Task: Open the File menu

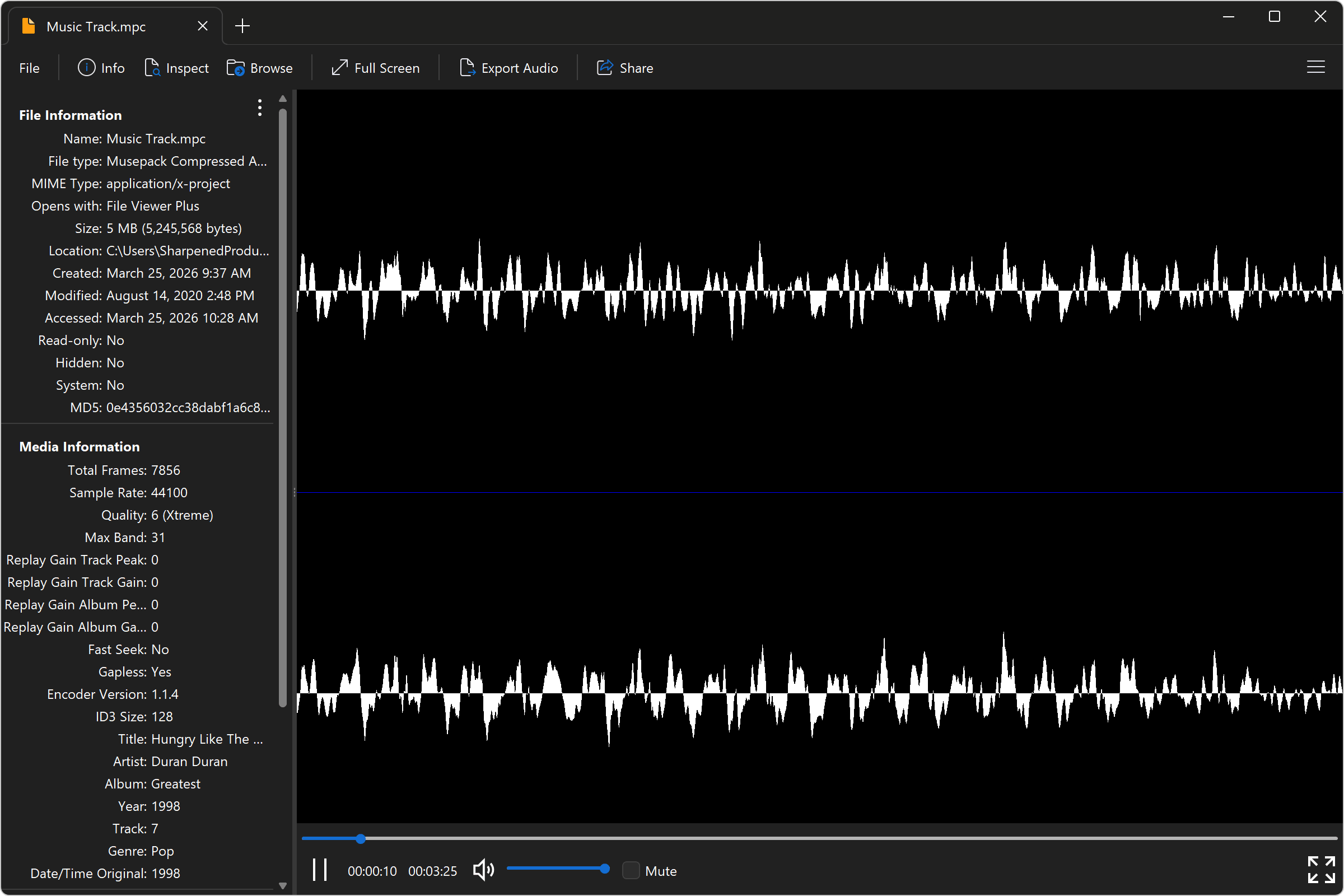Action: pos(29,68)
